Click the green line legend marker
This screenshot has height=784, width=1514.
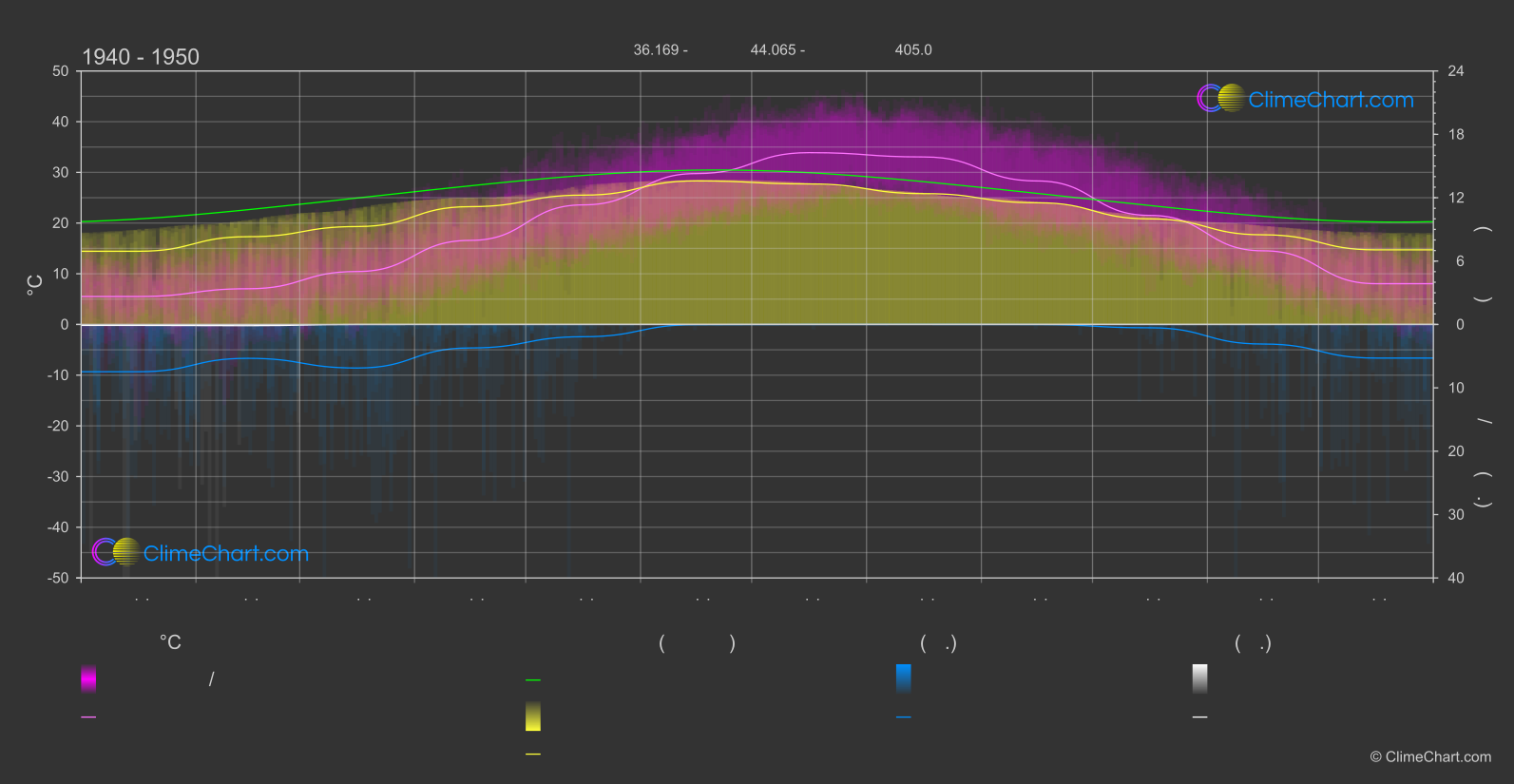pyautogui.click(x=533, y=680)
